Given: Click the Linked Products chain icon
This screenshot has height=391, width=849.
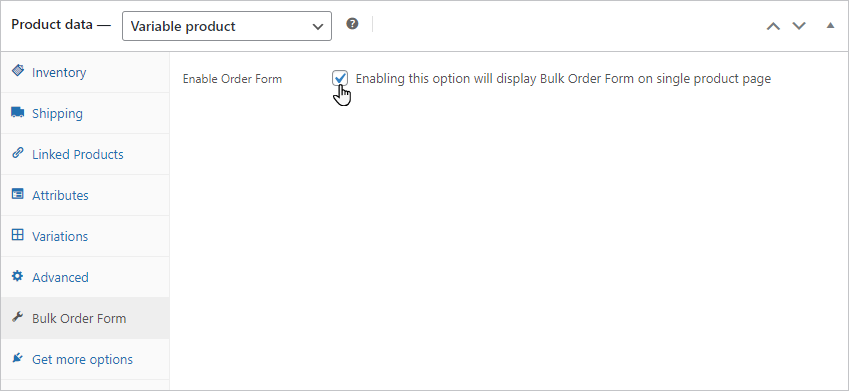Looking at the screenshot, I should [x=18, y=153].
